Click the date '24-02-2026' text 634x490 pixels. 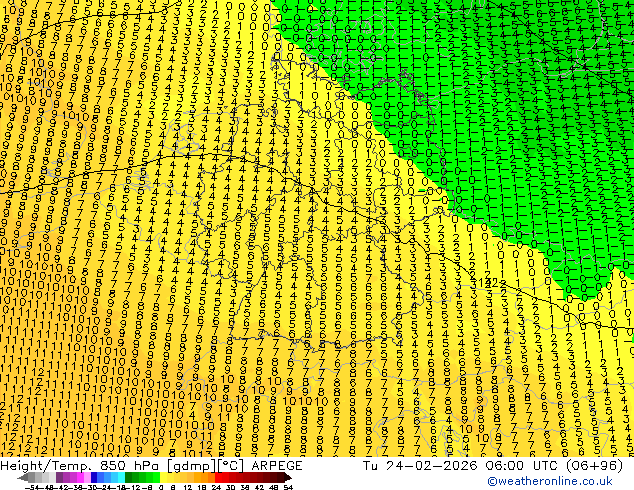point(431,466)
